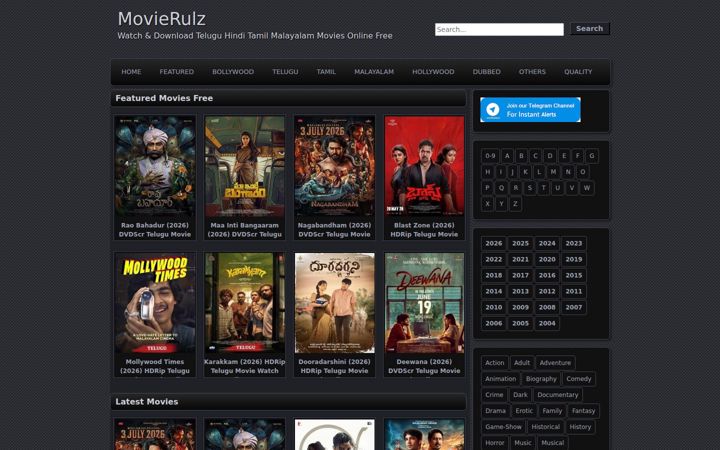
Task: Click the MovieRulz site title
Action: click(162, 19)
